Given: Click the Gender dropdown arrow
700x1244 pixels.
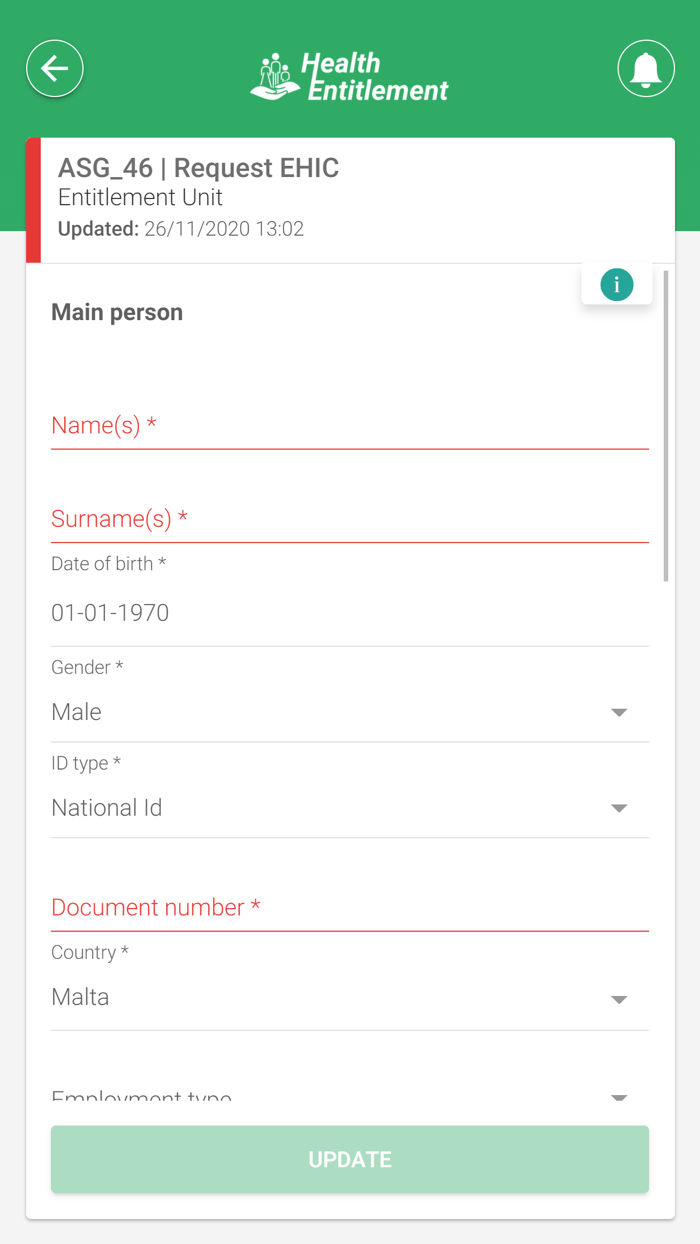Looking at the screenshot, I should 619,713.
